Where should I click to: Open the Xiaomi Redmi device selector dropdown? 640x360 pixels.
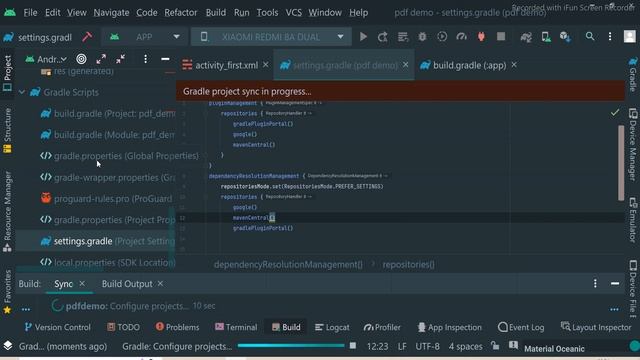(271, 37)
